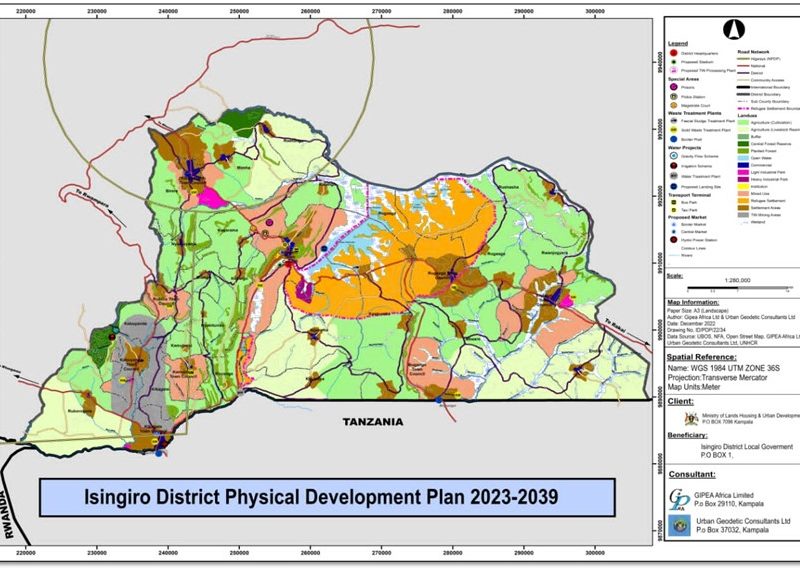Image resolution: width=800 pixels, height=570 pixels.
Task: Click the Border Post blue legend icon
Action: coord(672,141)
